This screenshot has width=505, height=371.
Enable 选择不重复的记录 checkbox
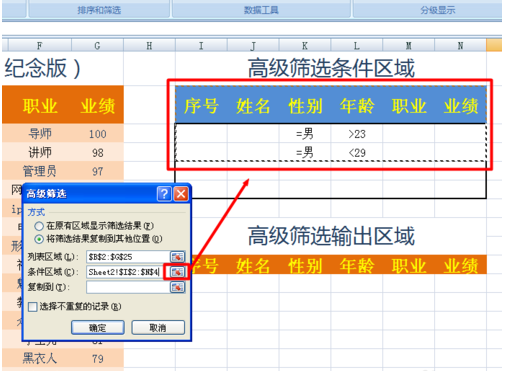33,307
